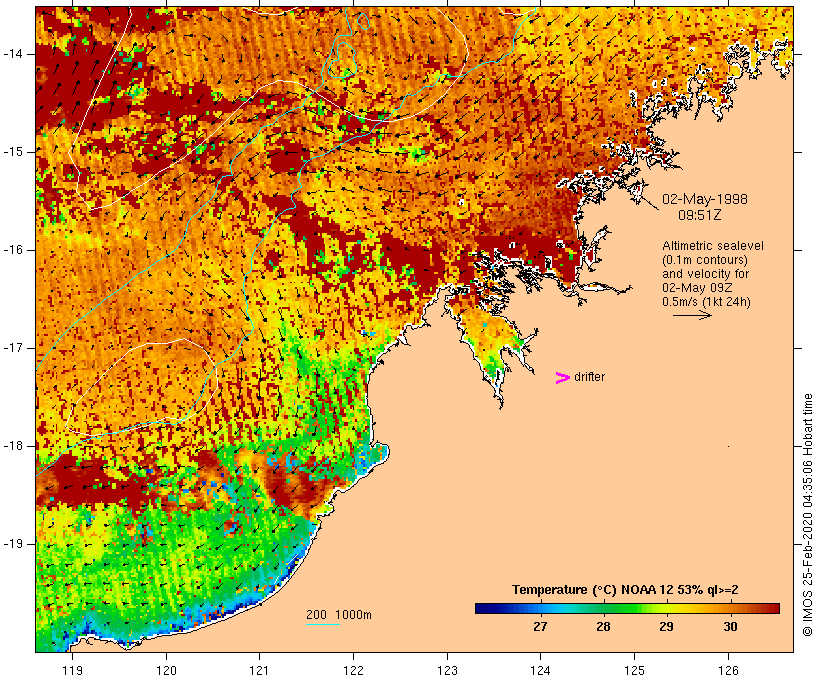Click longitude label 120 on the axis

tap(166, 671)
